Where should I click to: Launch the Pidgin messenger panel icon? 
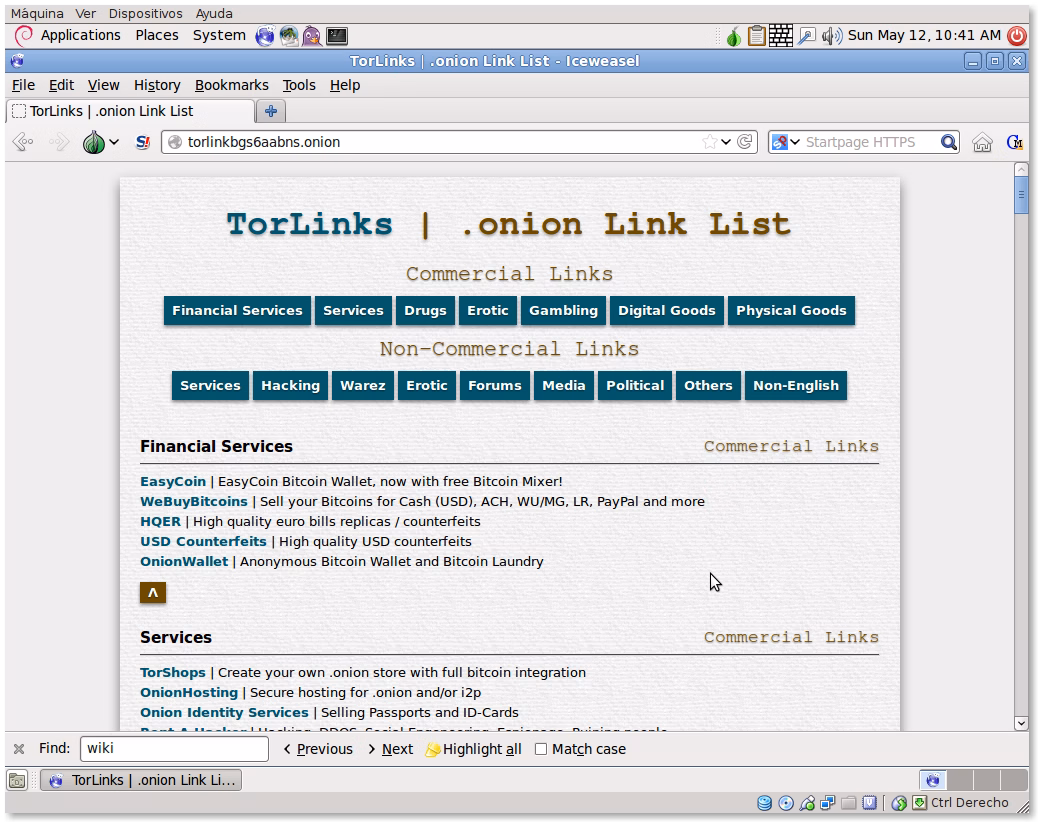[x=312, y=36]
